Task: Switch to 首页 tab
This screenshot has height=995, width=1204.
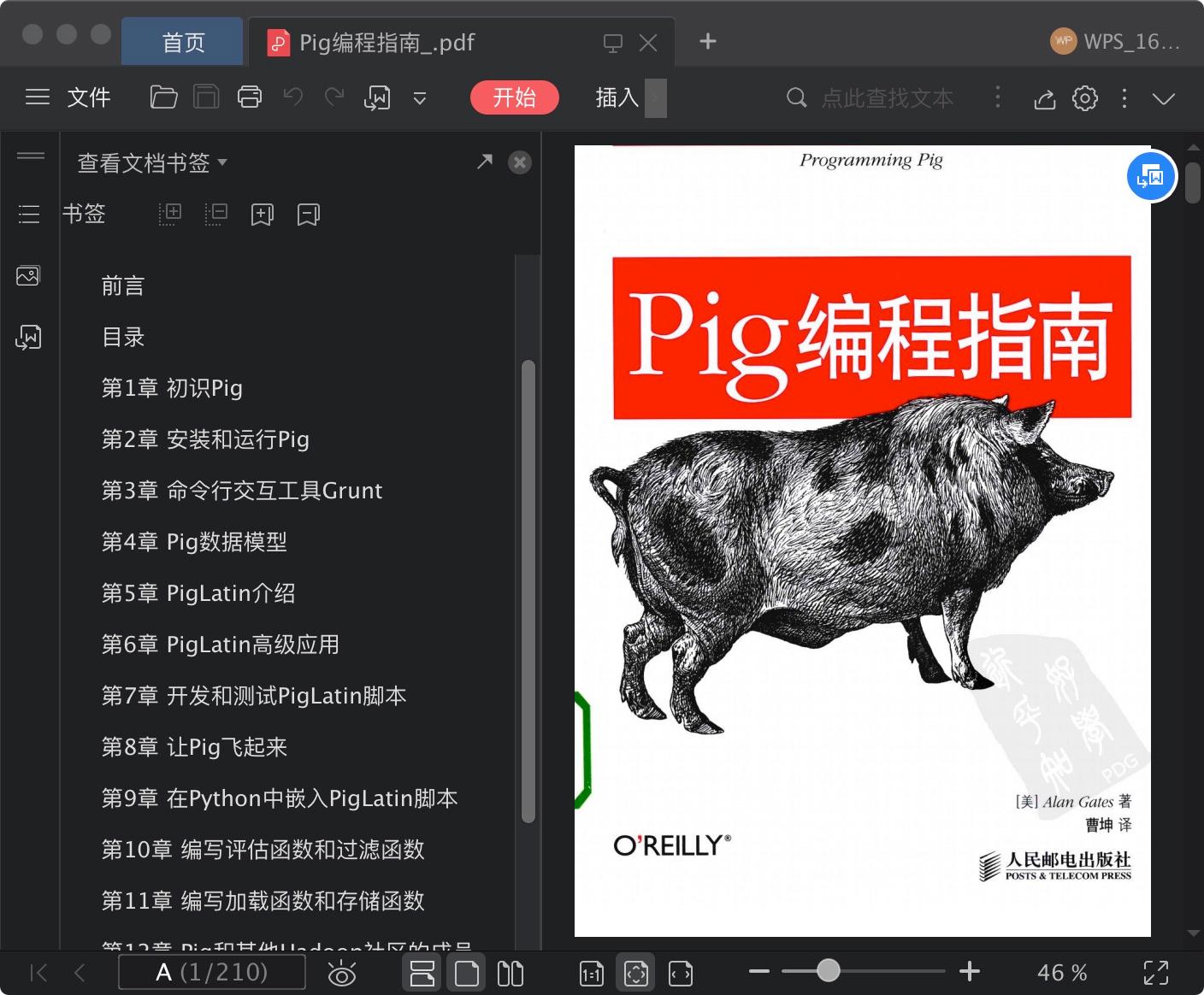Action: point(183,42)
